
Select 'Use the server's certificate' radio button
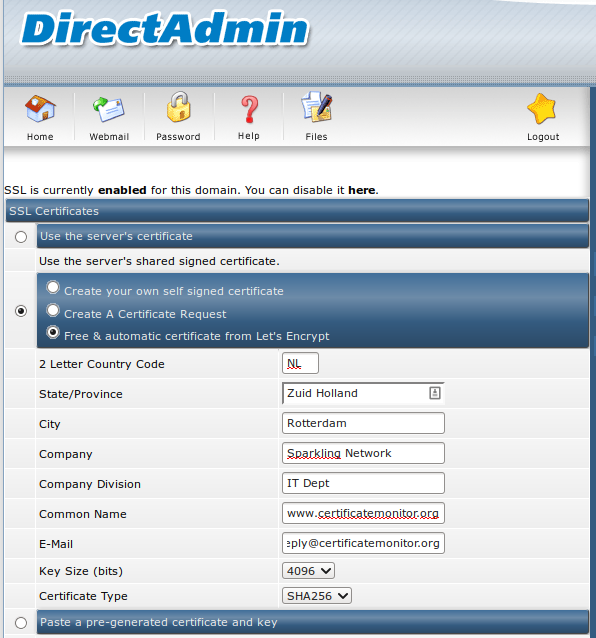pos(21,237)
